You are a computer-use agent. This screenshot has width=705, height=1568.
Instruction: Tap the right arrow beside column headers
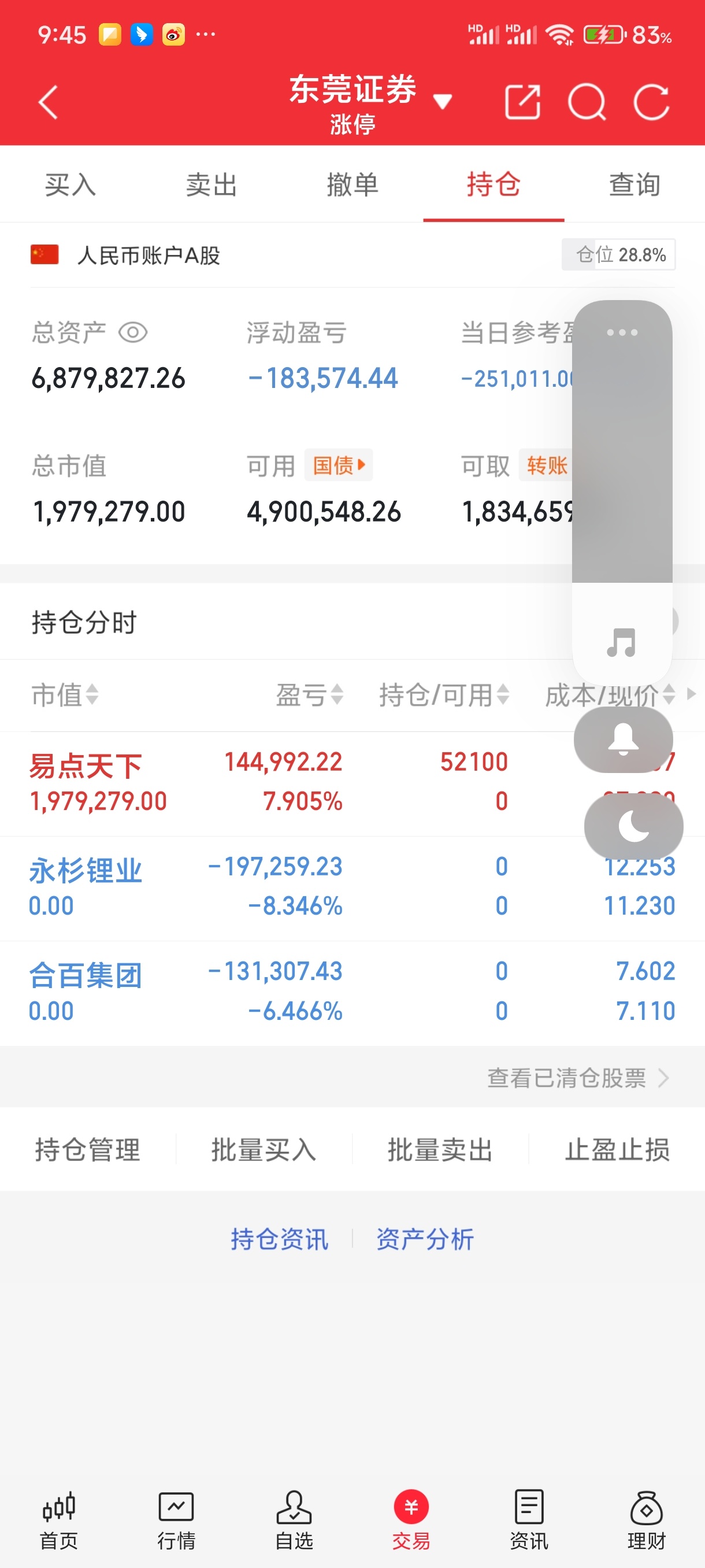coord(691,694)
